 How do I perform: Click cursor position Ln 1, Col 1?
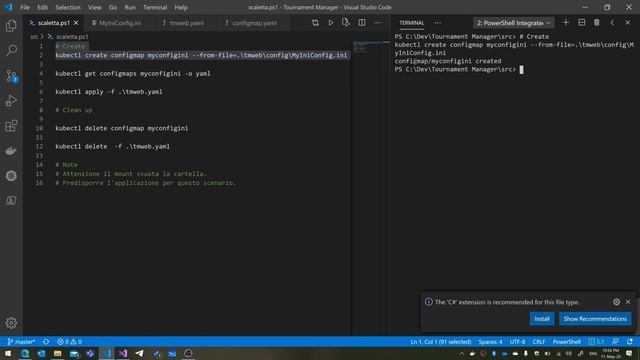tap(440, 342)
